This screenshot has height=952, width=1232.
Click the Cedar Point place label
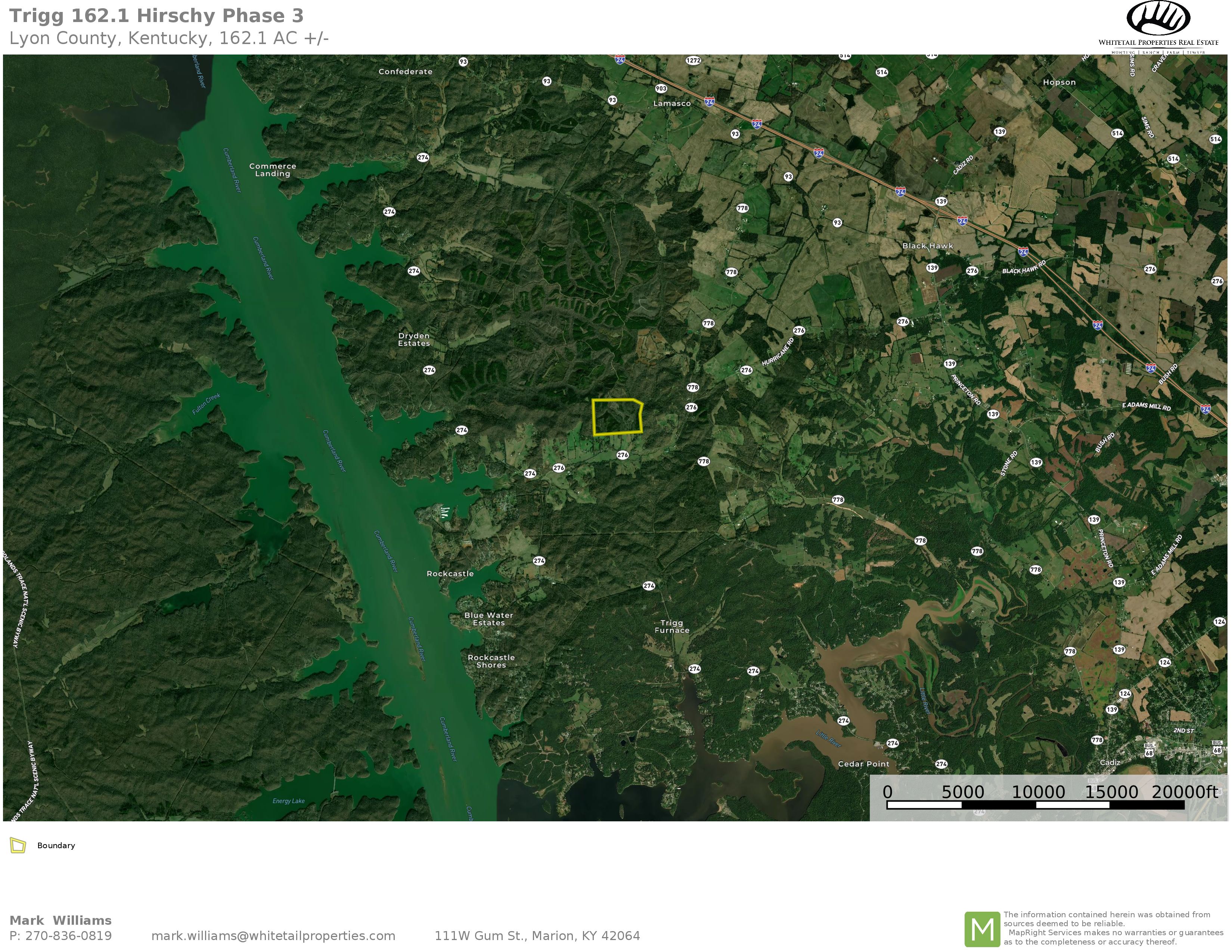click(x=864, y=764)
